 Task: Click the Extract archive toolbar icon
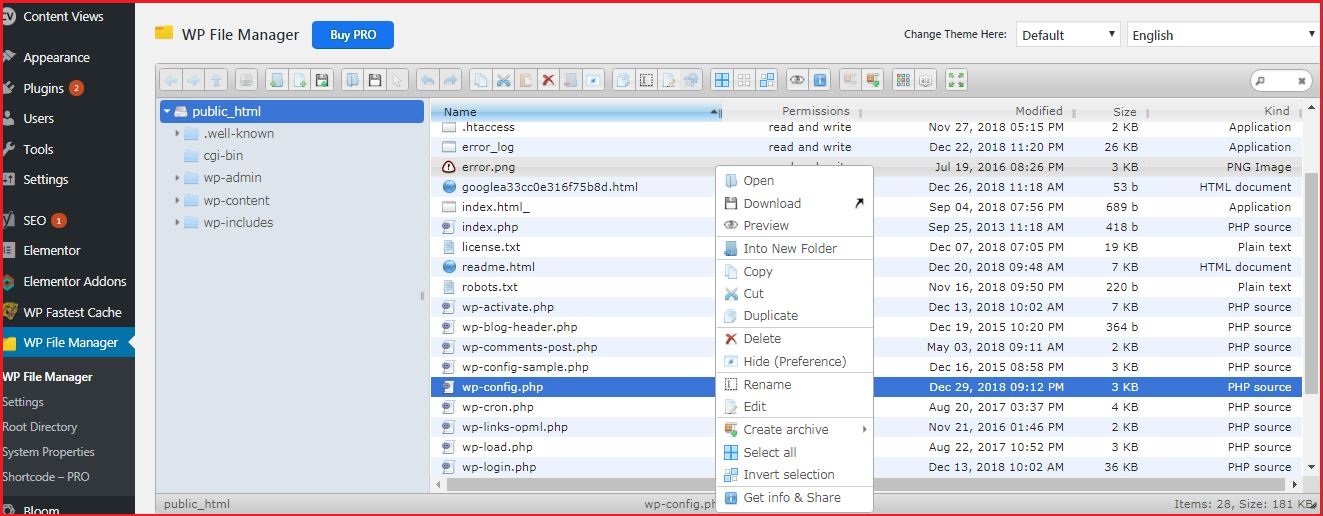pyautogui.click(x=849, y=80)
